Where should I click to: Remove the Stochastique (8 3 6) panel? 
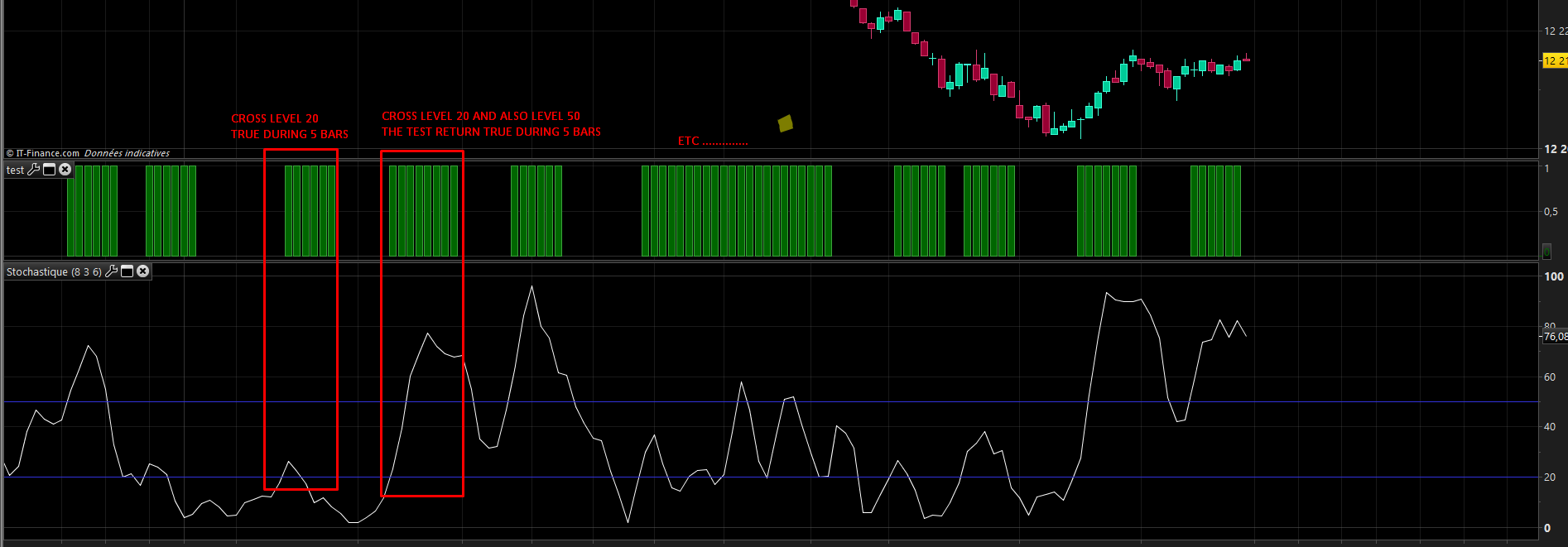pyautogui.click(x=143, y=271)
